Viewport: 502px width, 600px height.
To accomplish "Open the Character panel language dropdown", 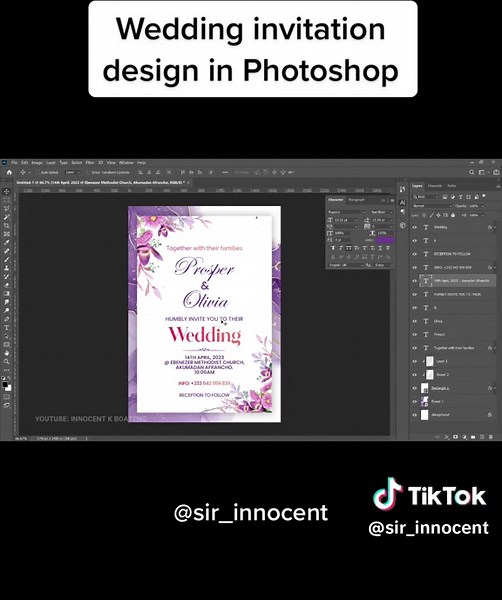I will click(346, 265).
